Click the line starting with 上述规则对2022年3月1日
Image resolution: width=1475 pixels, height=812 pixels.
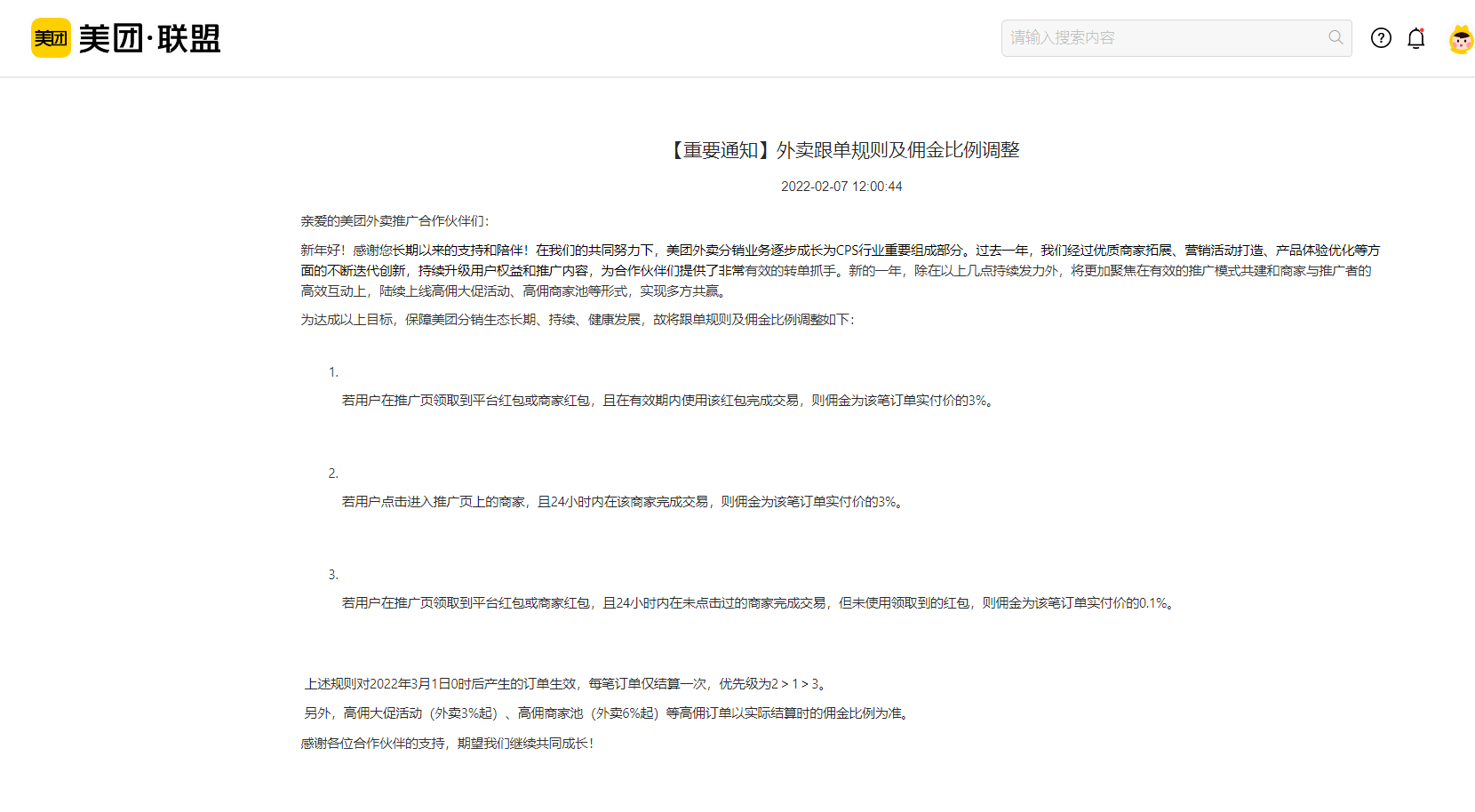[x=568, y=684]
